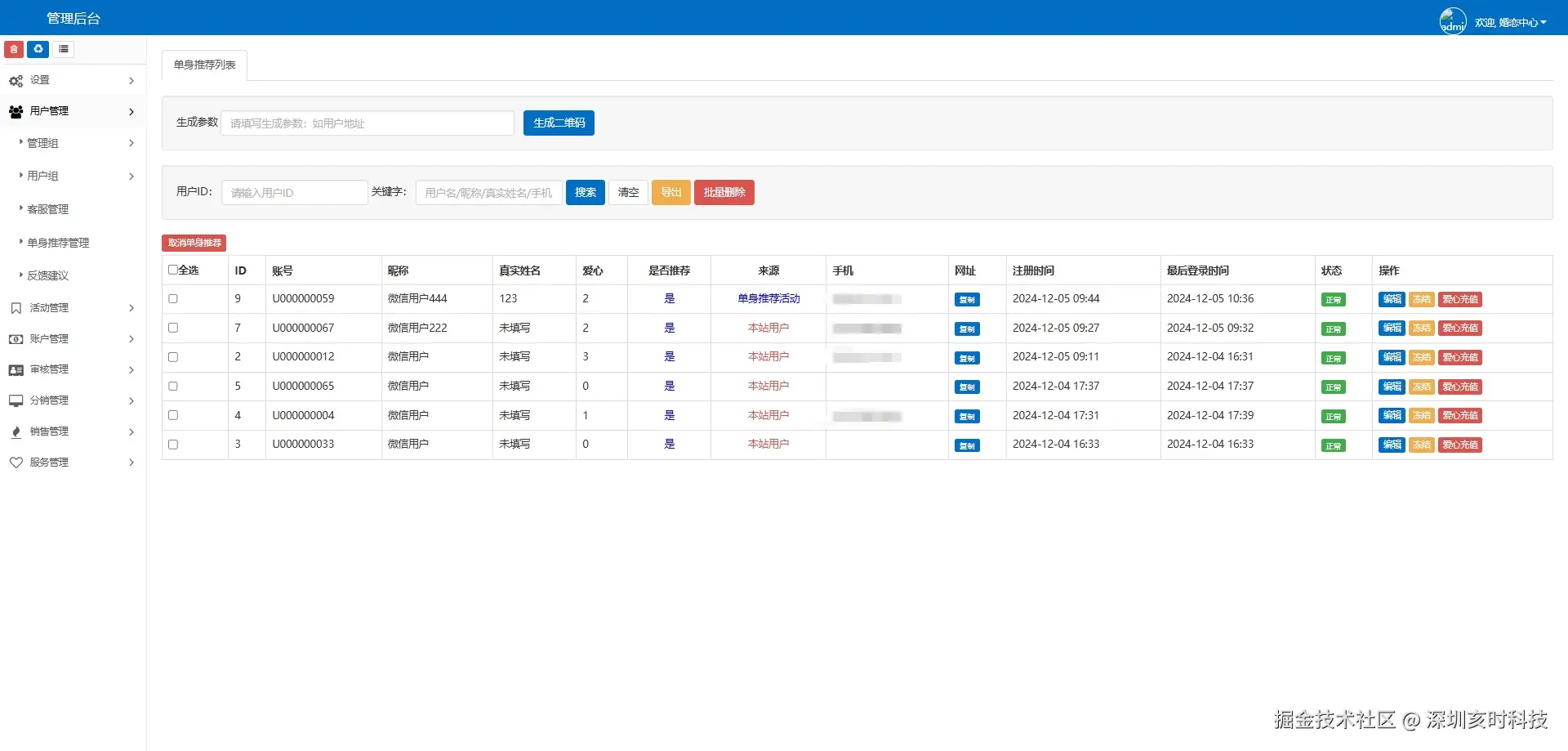The height and width of the screenshot is (751, 1568).
Task: Open the 欢迎 user dropdown in header
Action: click(x=1511, y=23)
